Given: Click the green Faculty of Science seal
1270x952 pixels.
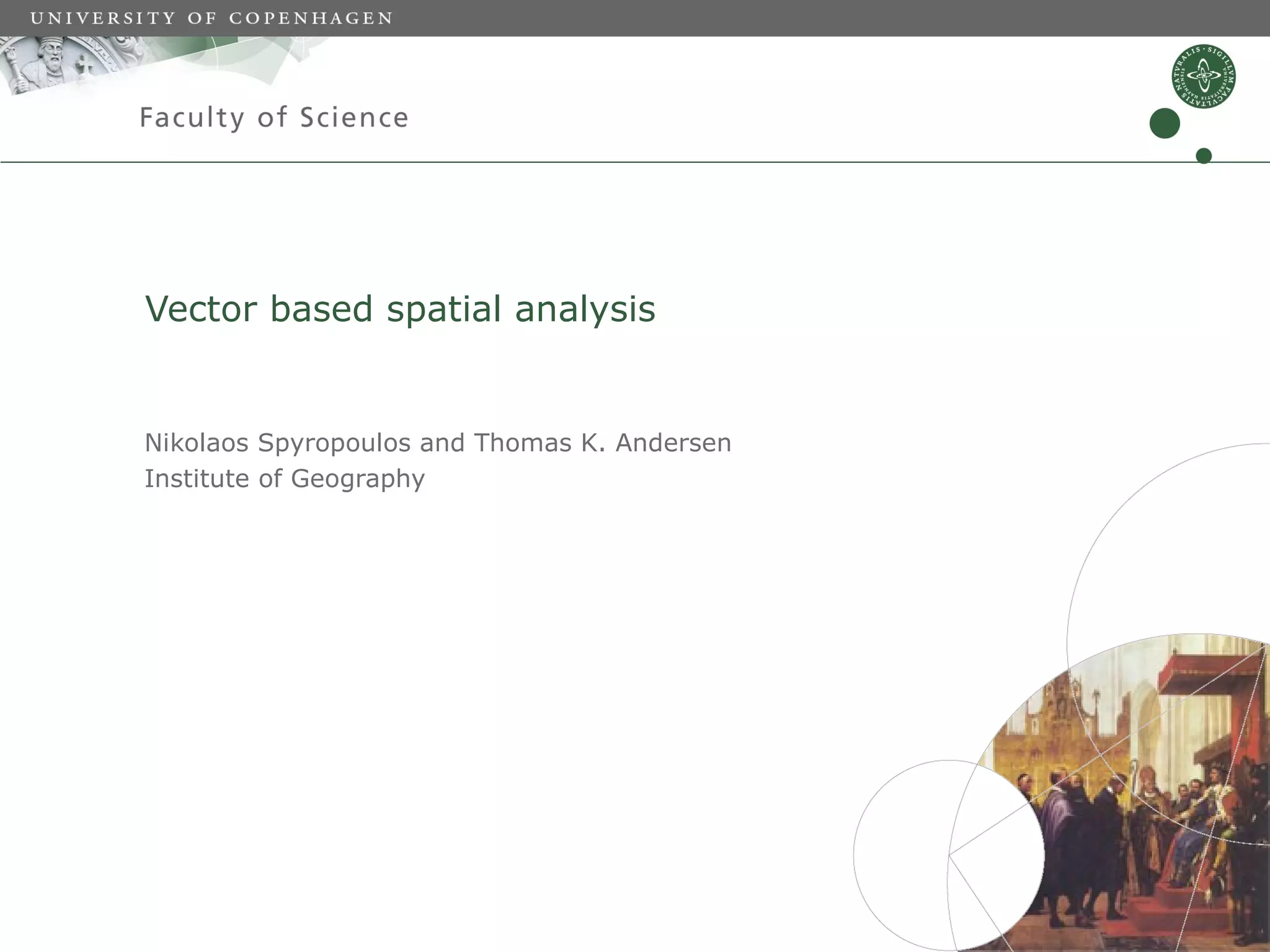Looking at the screenshot, I should (x=1204, y=77).
